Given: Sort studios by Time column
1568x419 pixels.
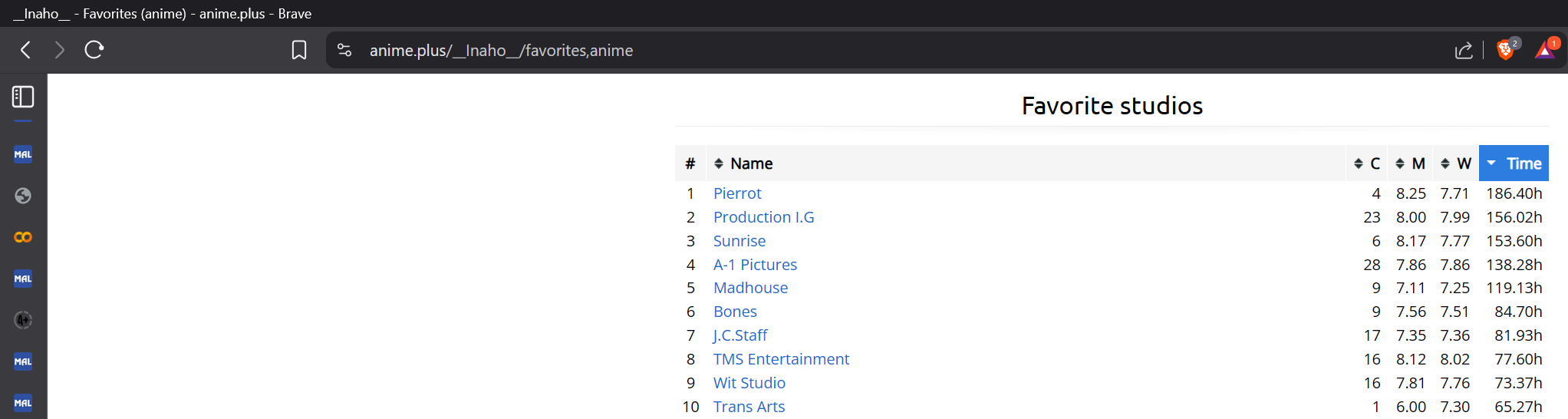Looking at the screenshot, I should [1514, 163].
